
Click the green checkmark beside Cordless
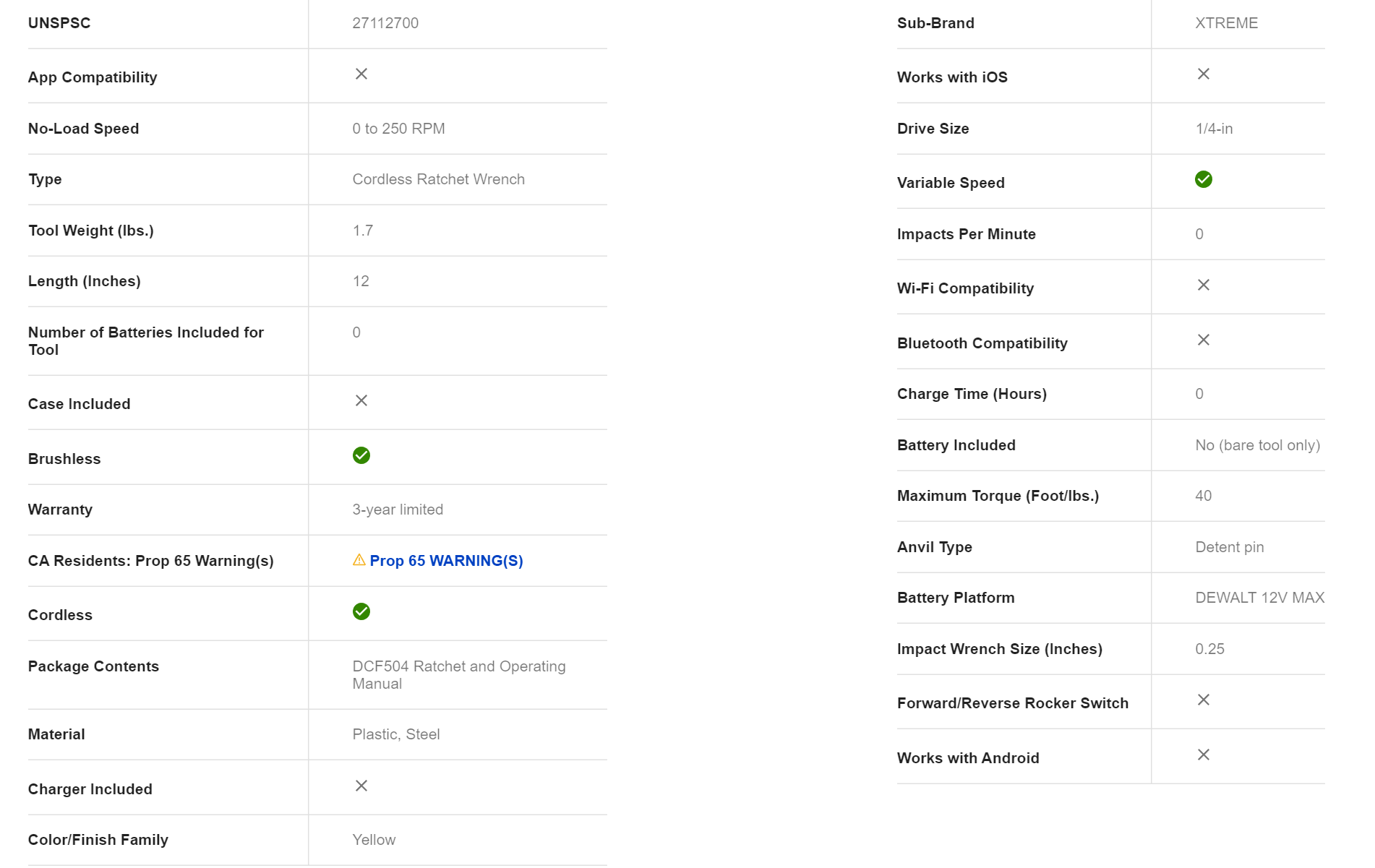(x=361, y=611)
